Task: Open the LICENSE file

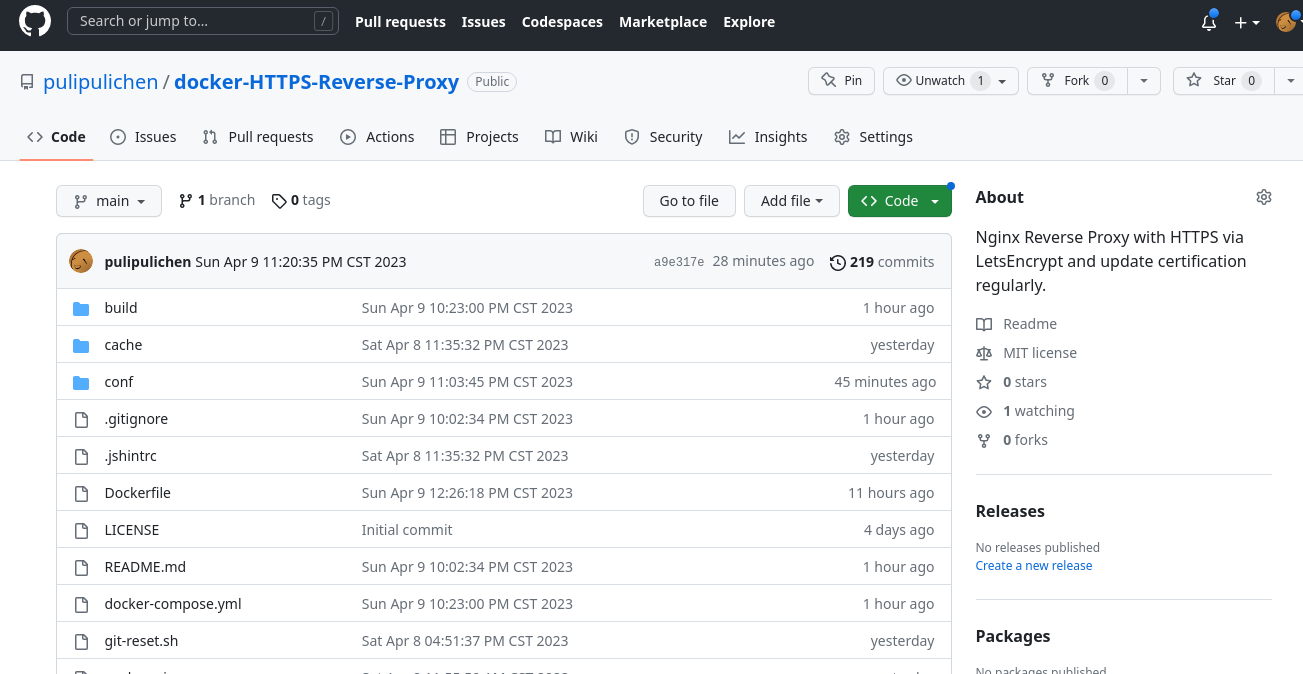Action: point(132,530)
